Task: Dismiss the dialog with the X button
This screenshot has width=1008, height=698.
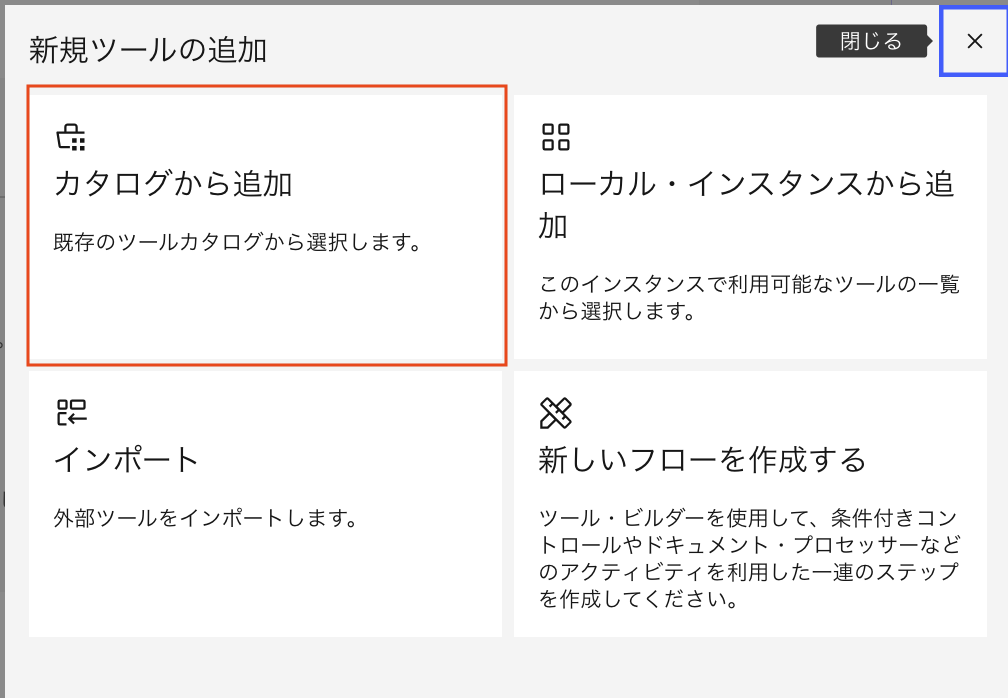Action: pos(973,41)
